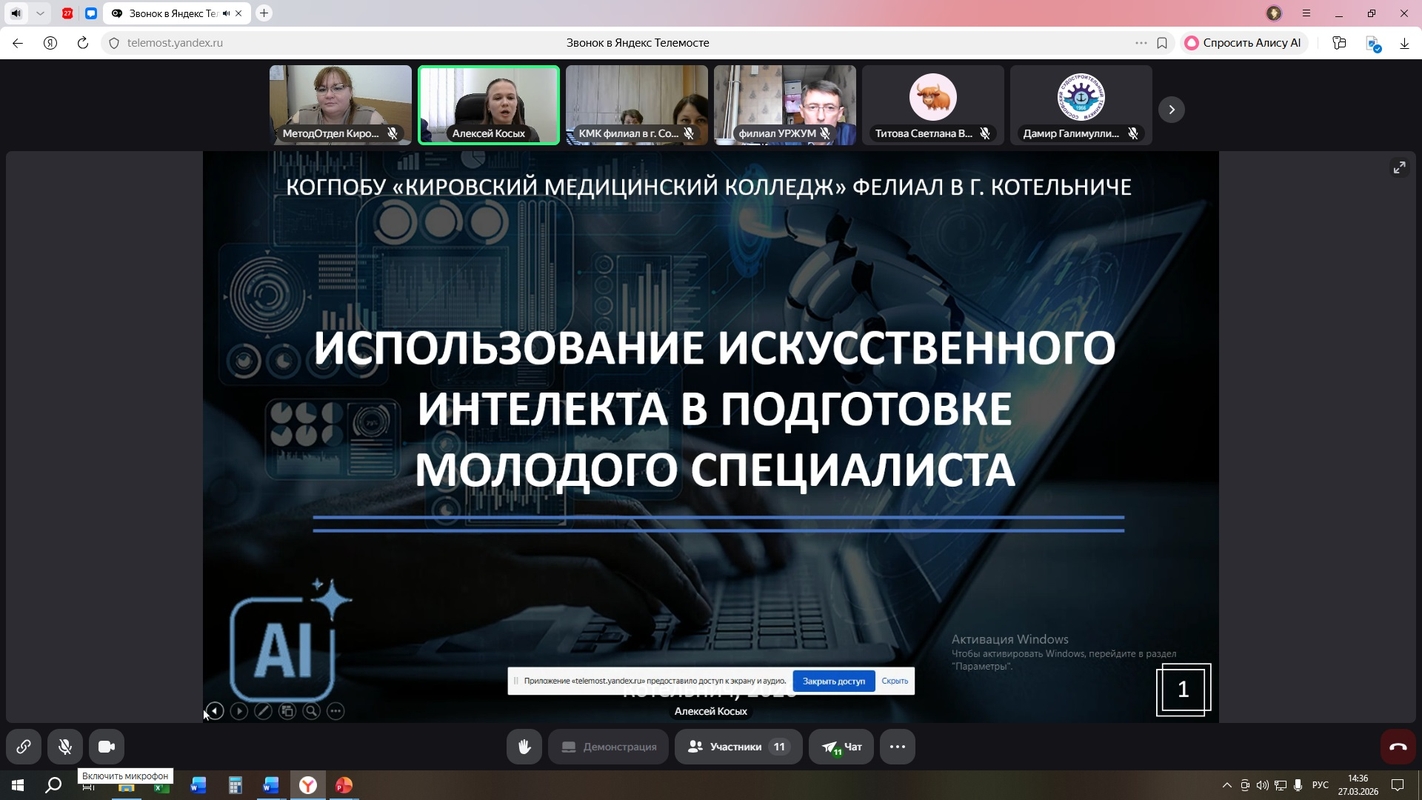Click the blue Закрыть доступ button
1422x800 pixels.
point(833,681)
